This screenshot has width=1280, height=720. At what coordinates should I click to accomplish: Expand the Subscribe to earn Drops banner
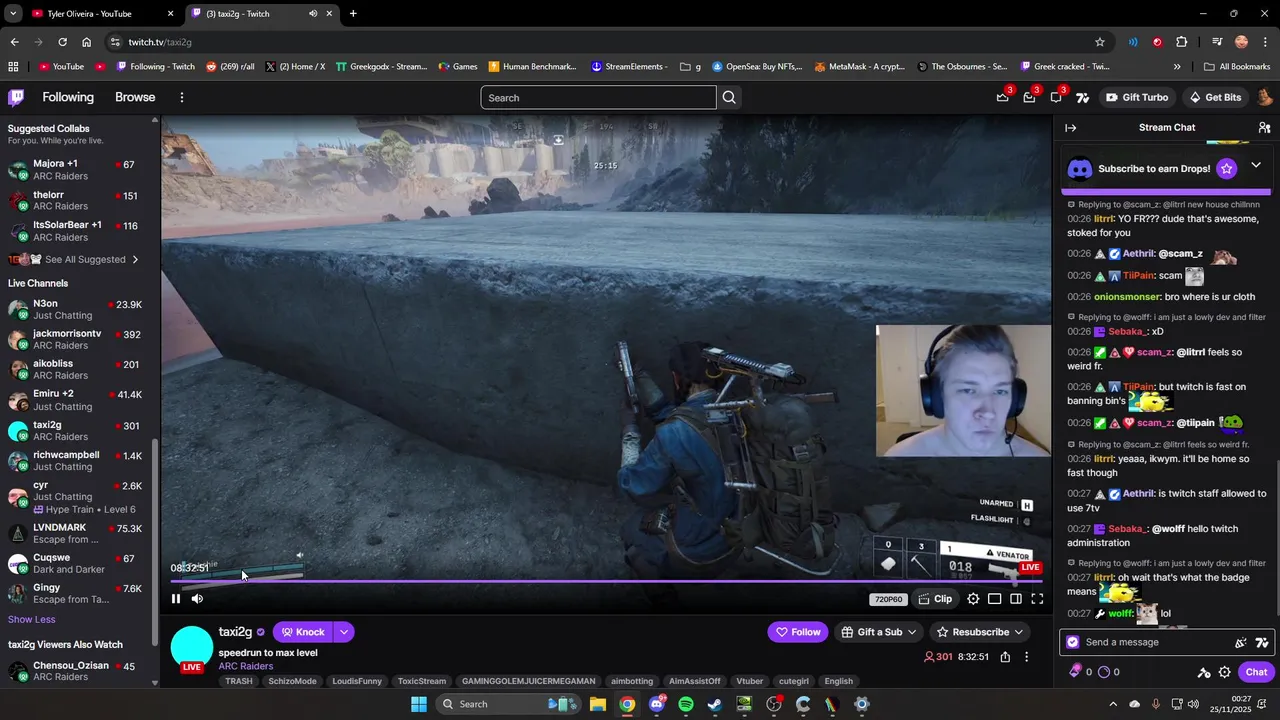tap(1256, 166)
